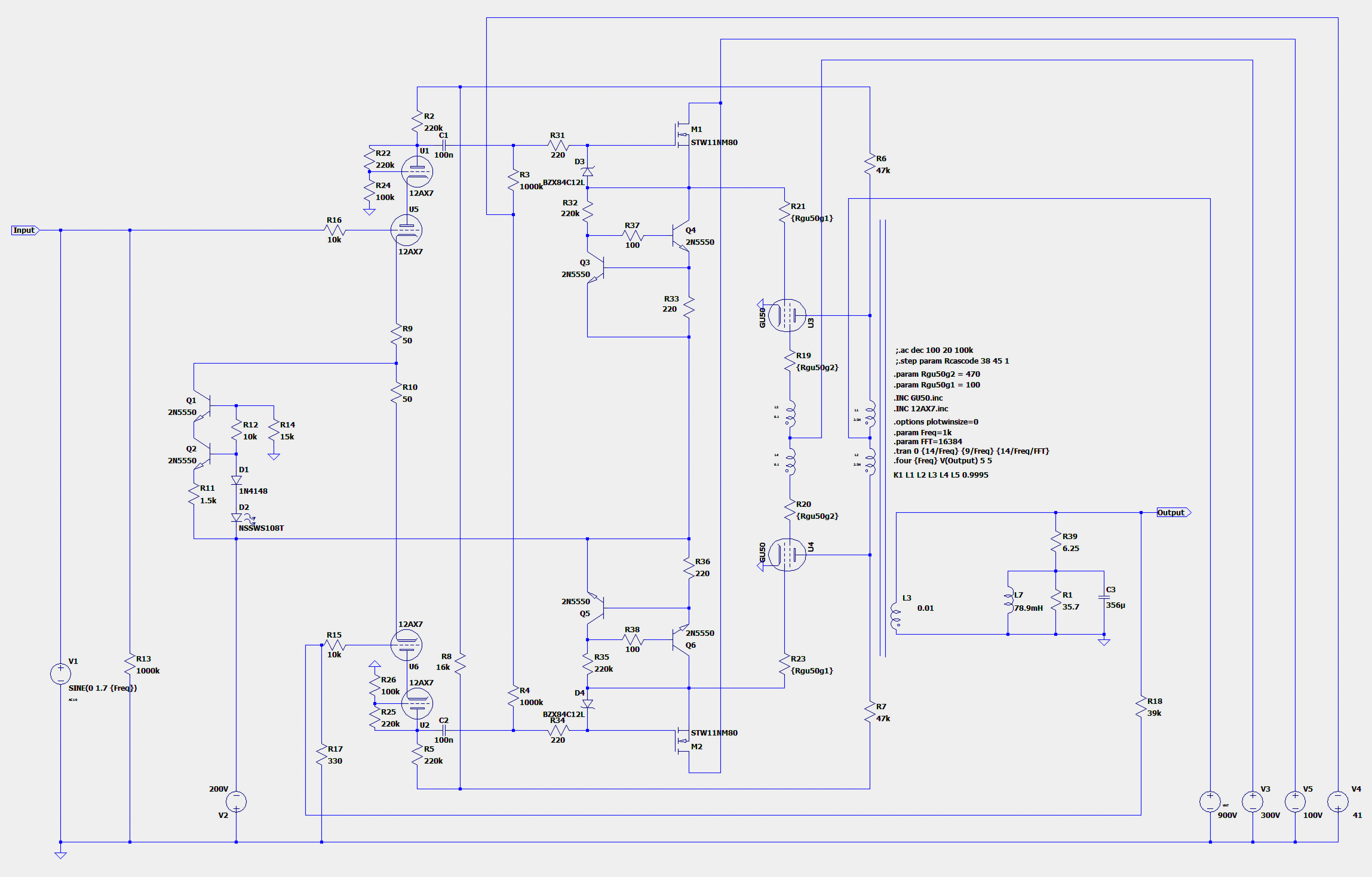Click the D3 BZX84C12L zener diode symbol

click(587, 171)
